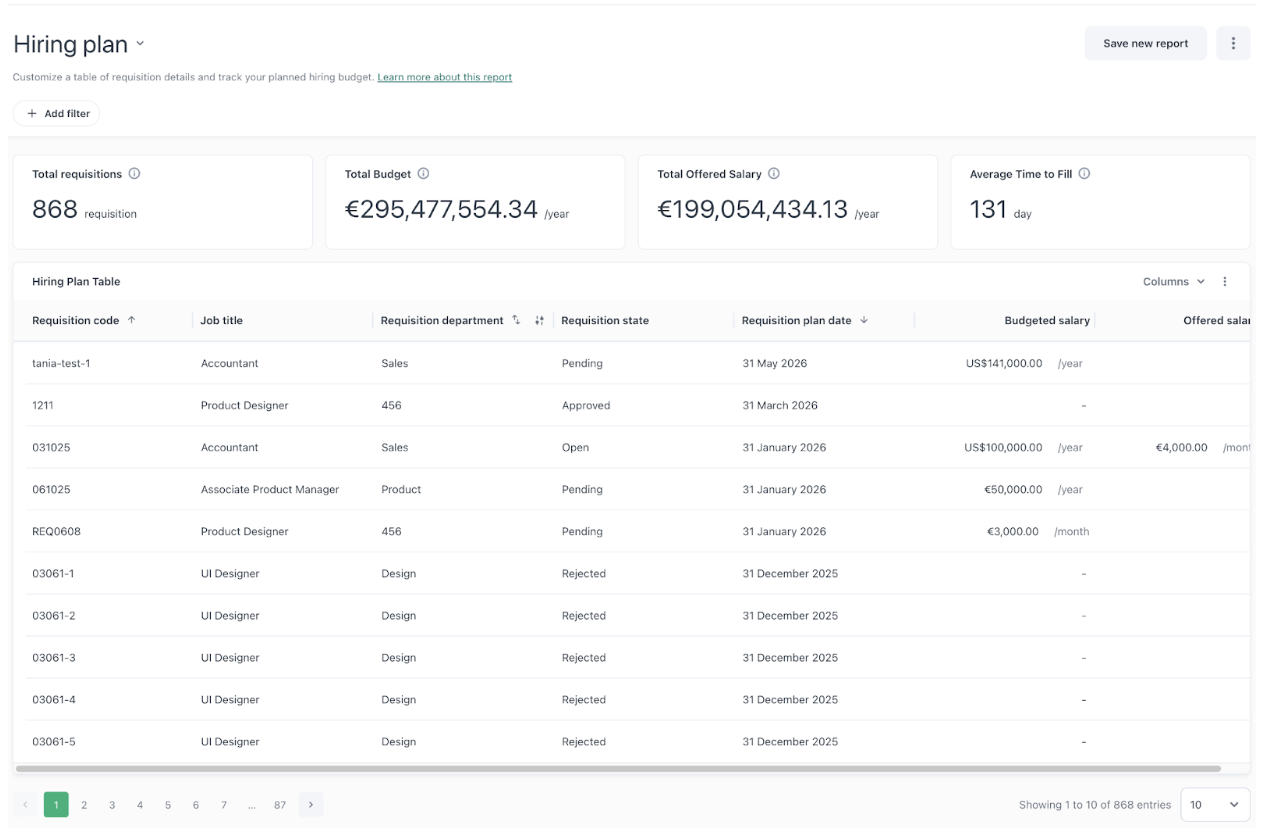The height and width of the screenshot is (831, 1286).
Task: Click the Average Time to Fill info icon
Action: coord(1084,173)
